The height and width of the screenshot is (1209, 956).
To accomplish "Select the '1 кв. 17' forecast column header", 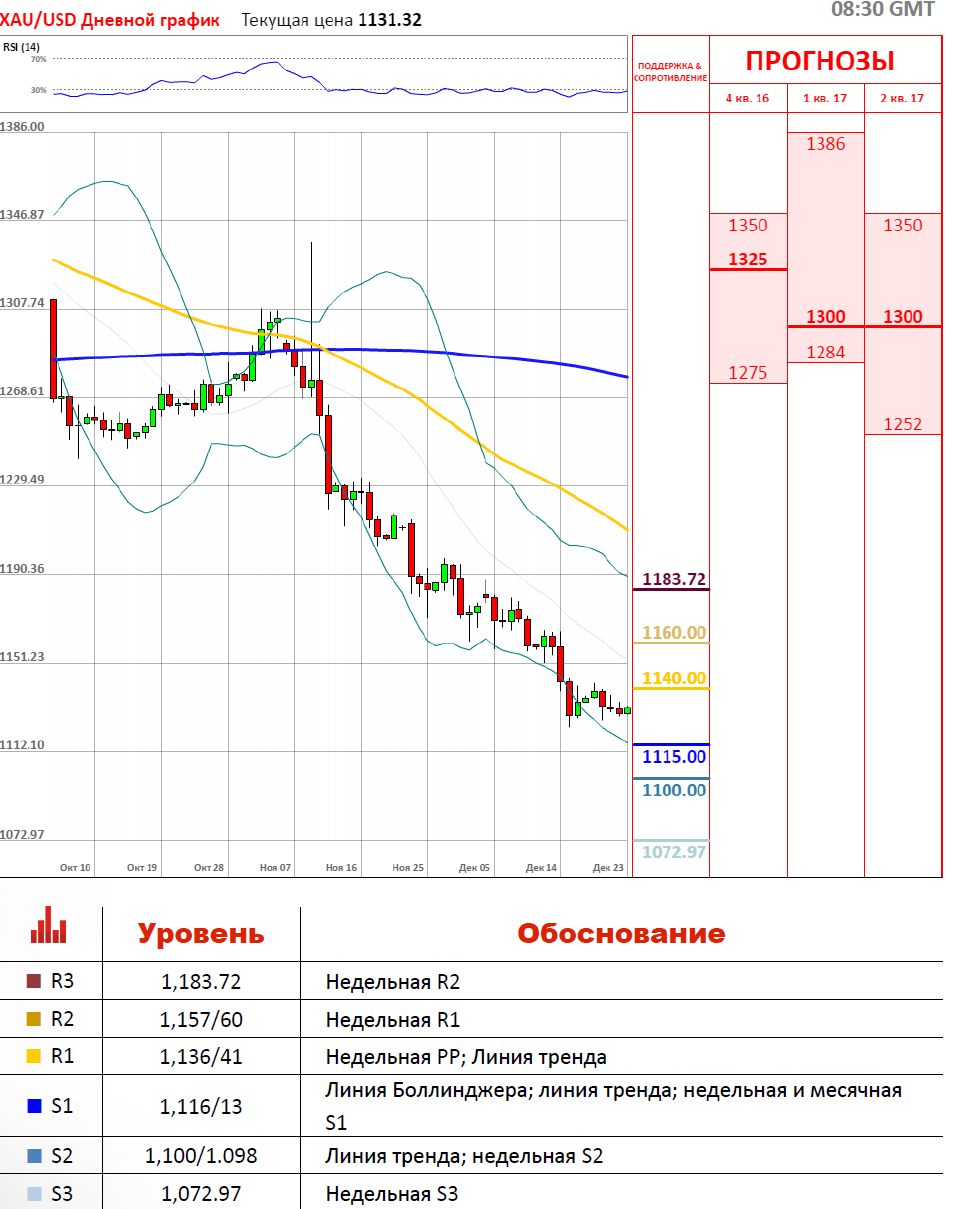I will coord(825,98).
